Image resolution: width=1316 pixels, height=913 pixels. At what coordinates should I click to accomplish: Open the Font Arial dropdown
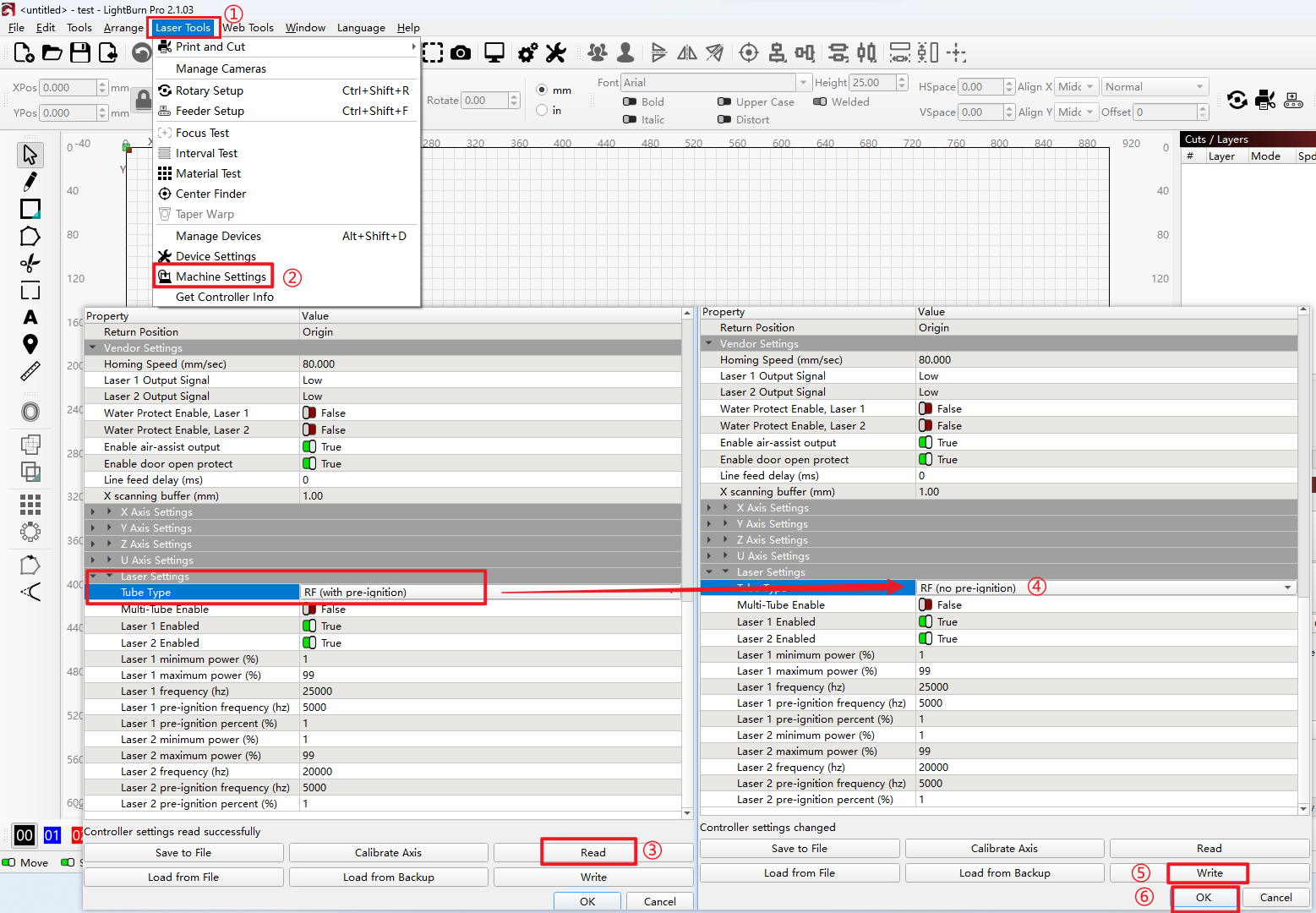[x=716, y=82]
